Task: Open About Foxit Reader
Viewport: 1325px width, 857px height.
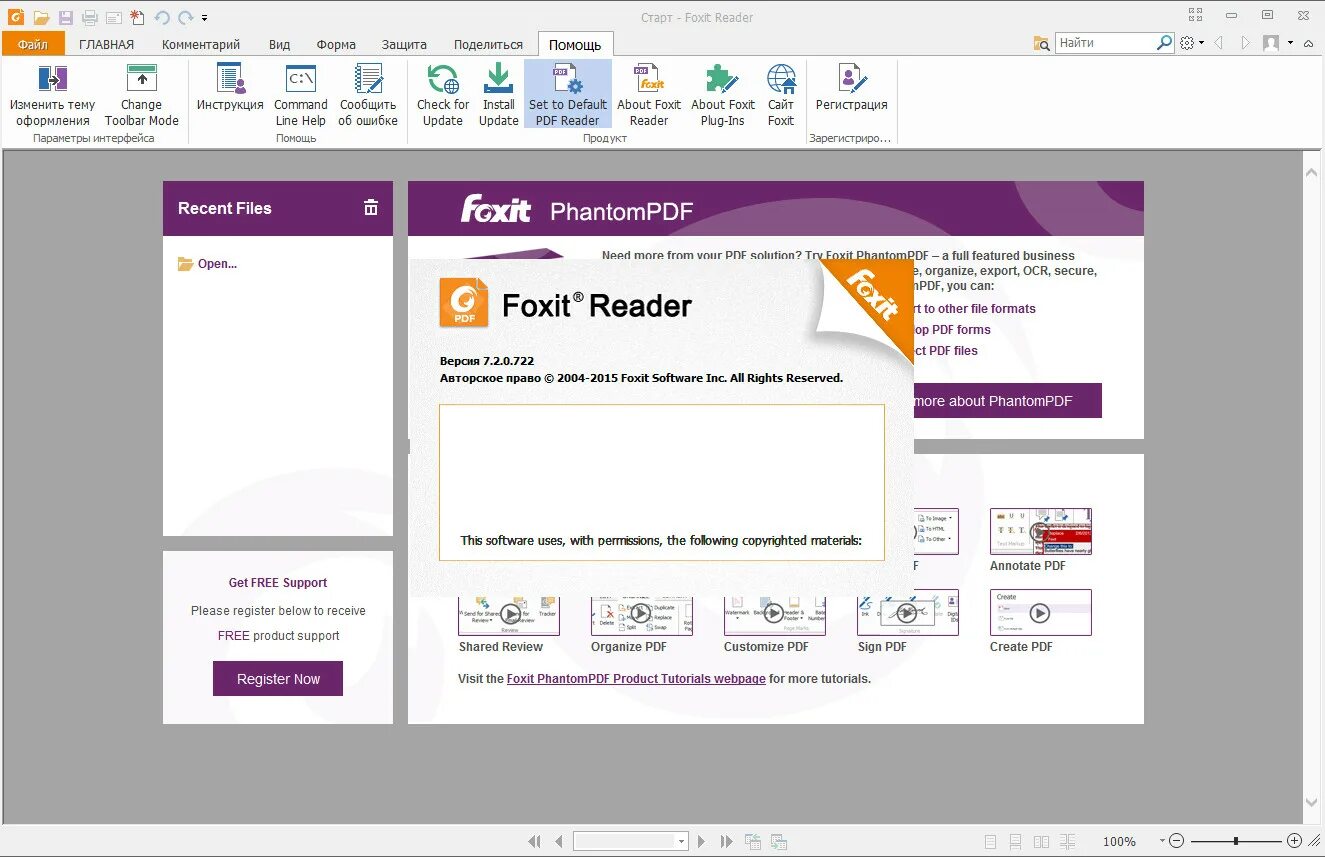Action: pyautogui.click(x=649, y=97)
